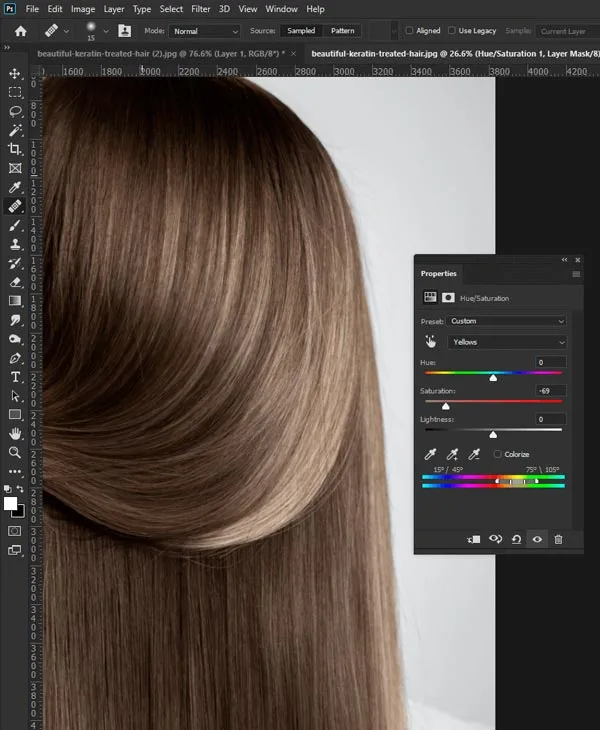Click the Home icon in options bar
The height and width of the screenshot is (730, 600).
coord(20,31)
